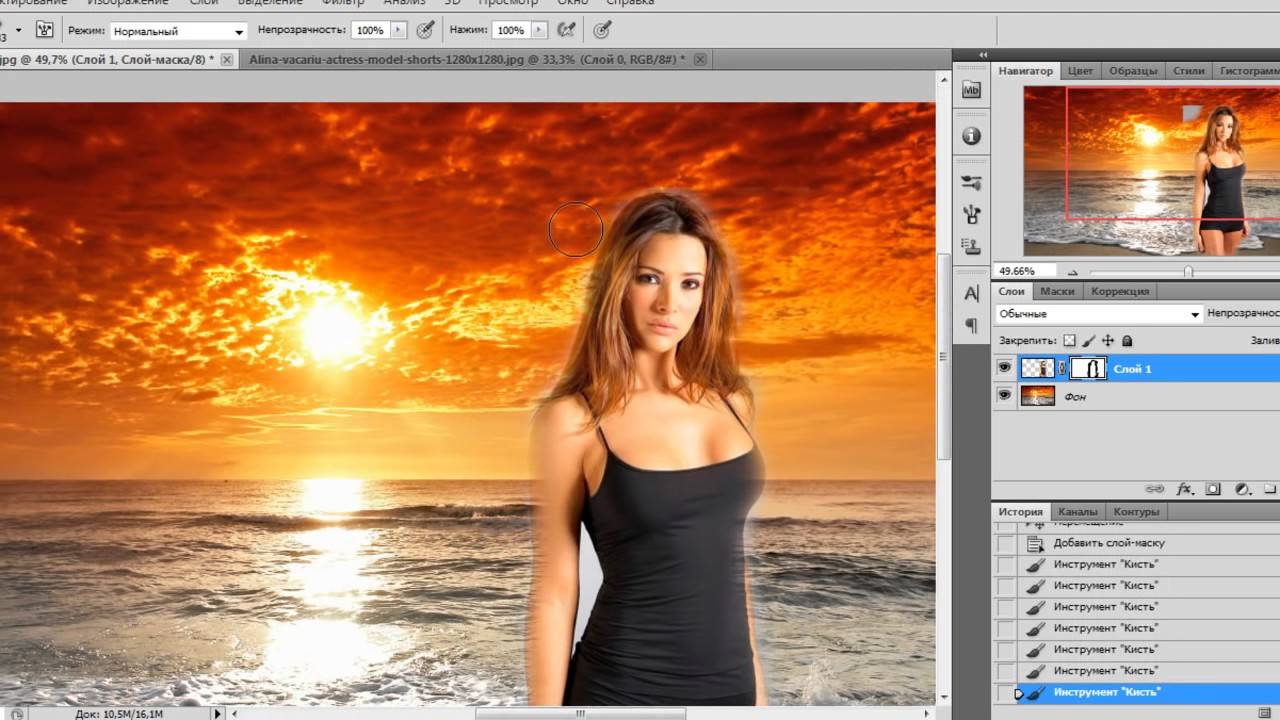Select the Фон layer thumbnail

[x=1037, y=397]
